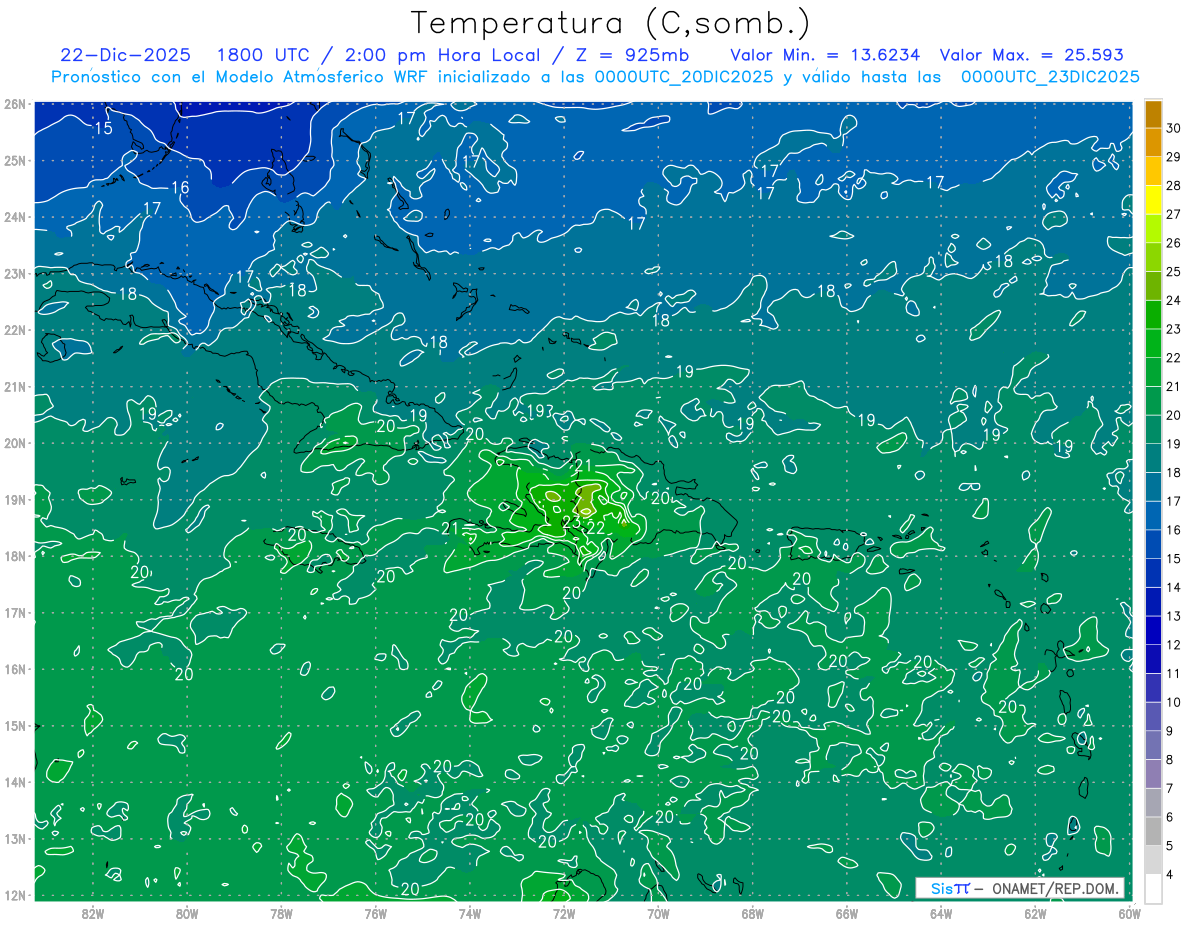Click the legend scale label '25'
This screenshot has height=927, width=1200.
click(x=1173, y=271)
